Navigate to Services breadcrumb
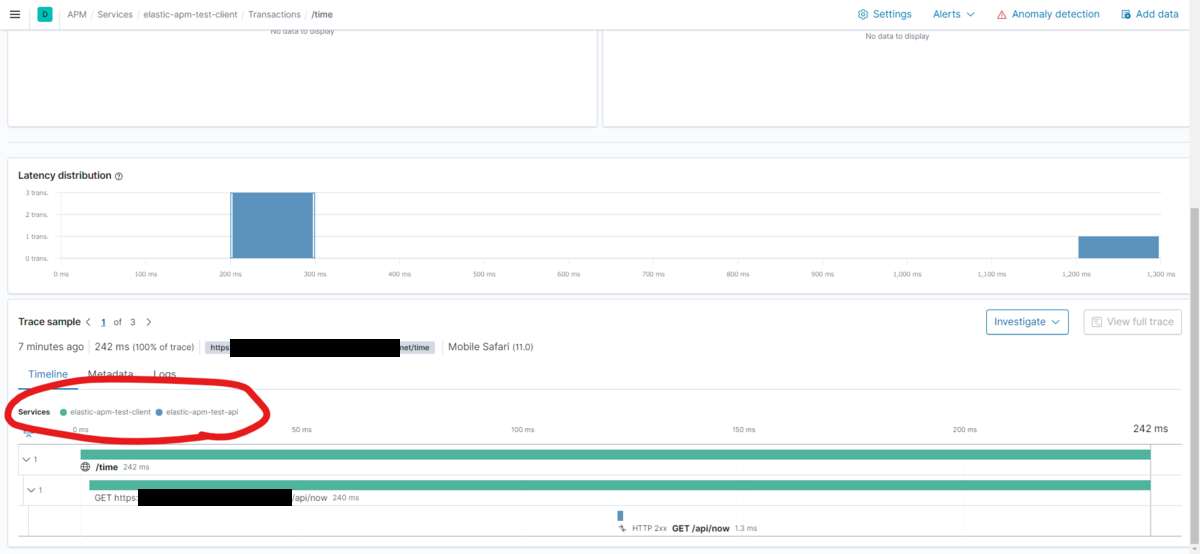This screenshot has height=554, width=1200. (115, 15)
